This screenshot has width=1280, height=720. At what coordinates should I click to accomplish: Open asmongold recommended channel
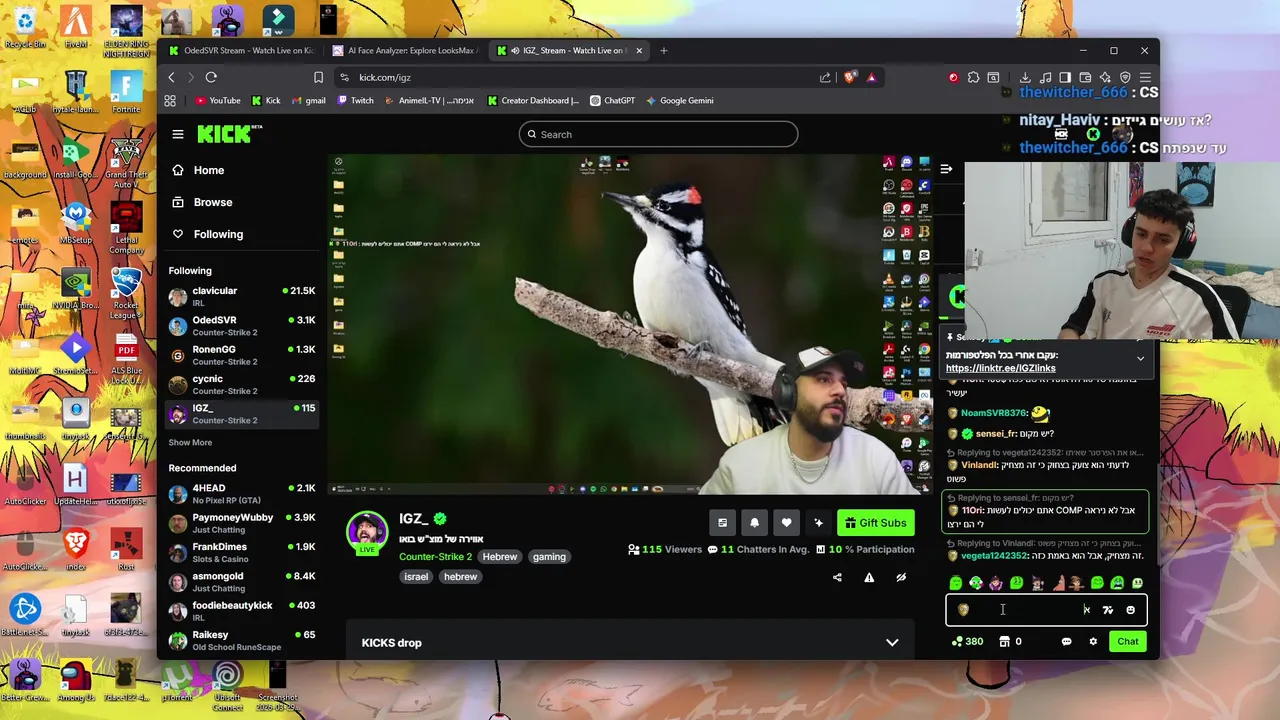[x=241, y=582]
